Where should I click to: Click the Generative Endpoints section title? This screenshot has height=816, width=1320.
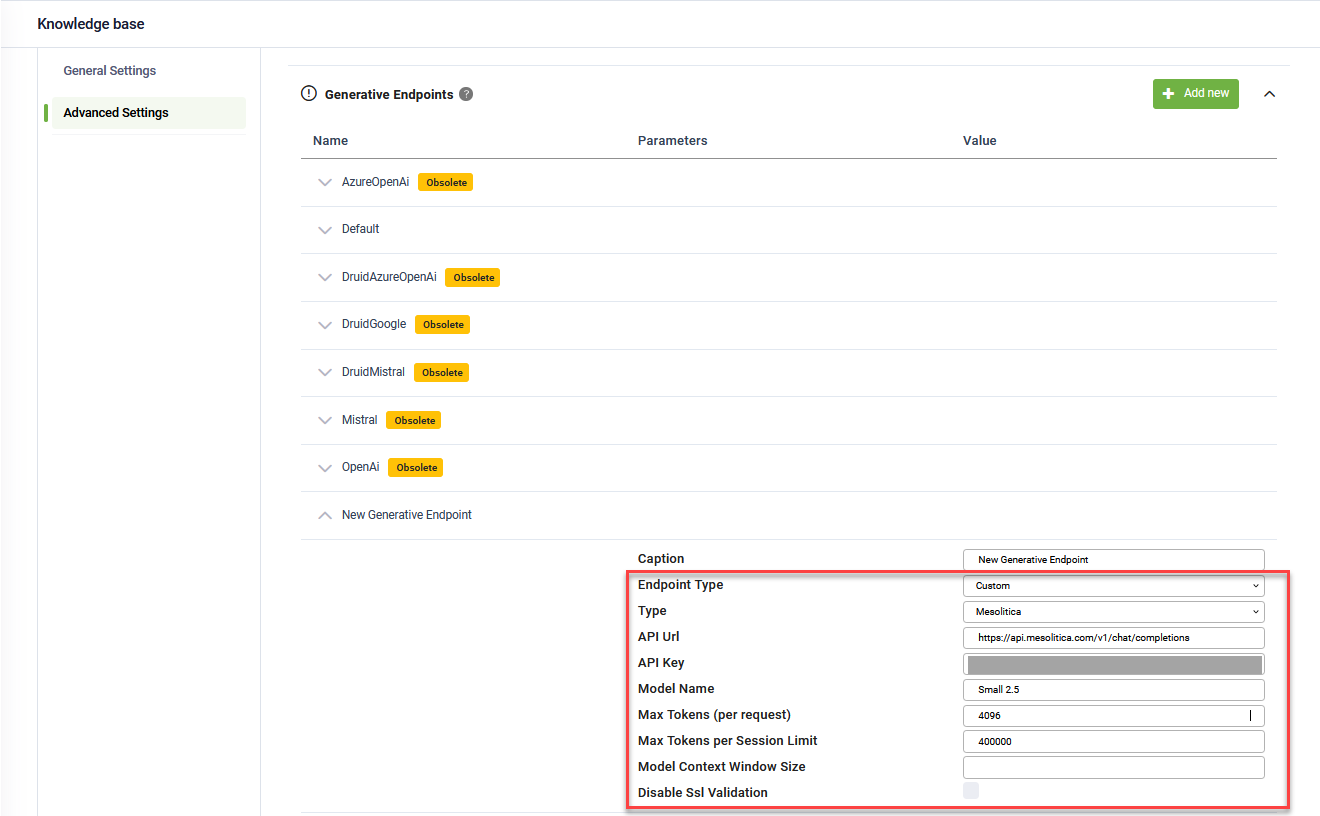click(389, 94)
